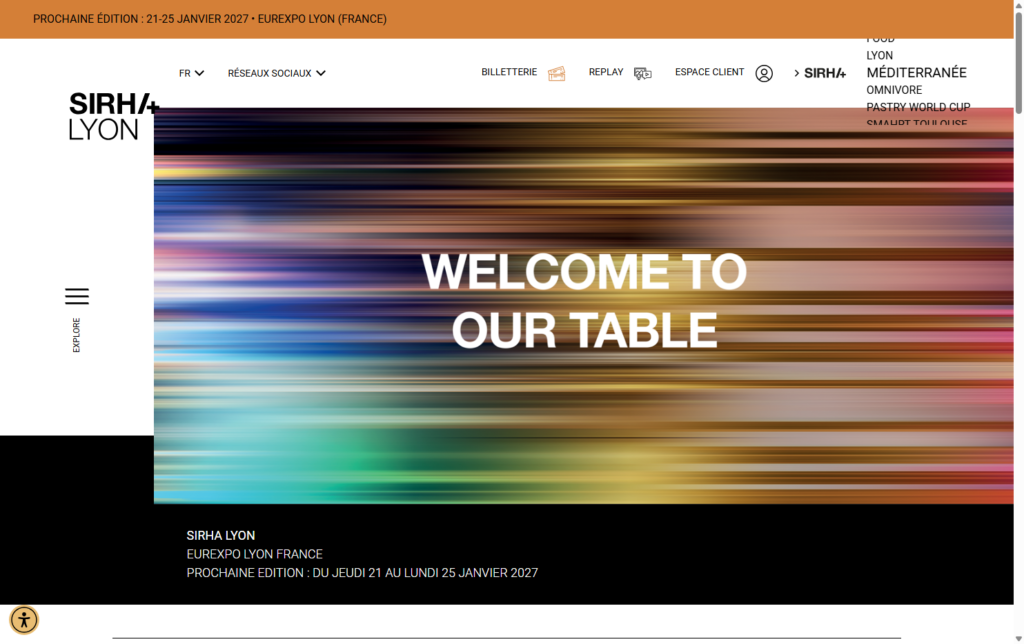1024x644 pixels.
Task: Click the Explore vertical label
Action: tap(77, 335)
